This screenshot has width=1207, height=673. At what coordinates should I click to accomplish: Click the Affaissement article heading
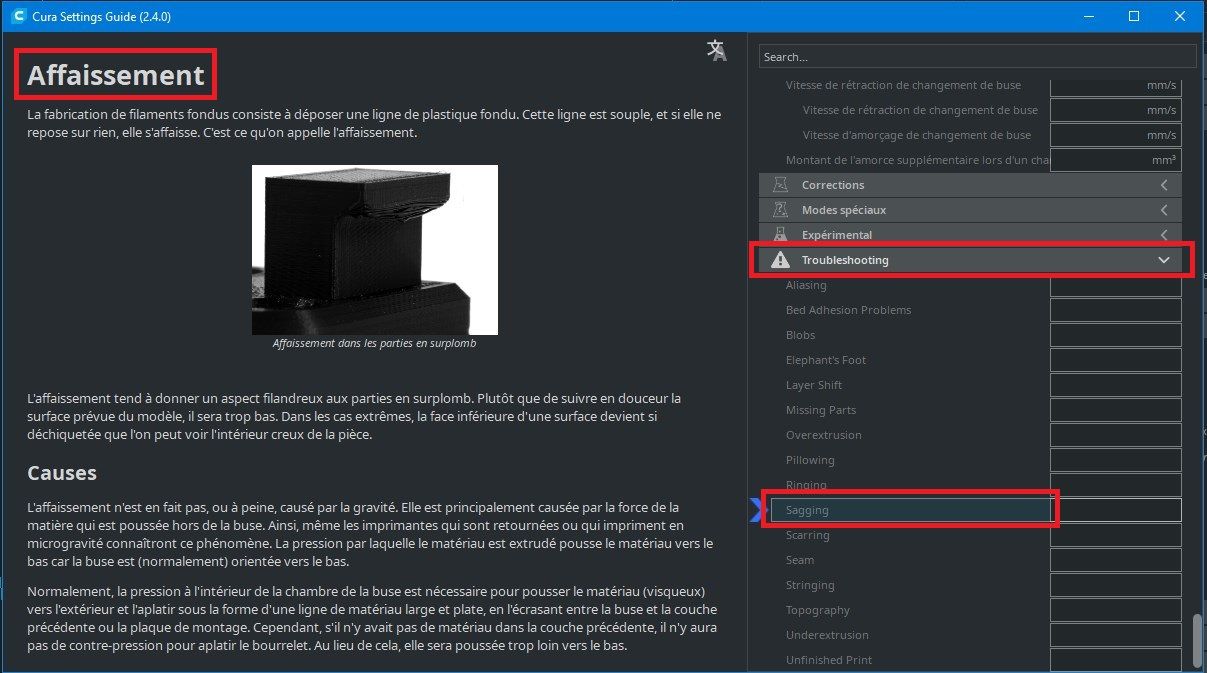pos(115,75)
